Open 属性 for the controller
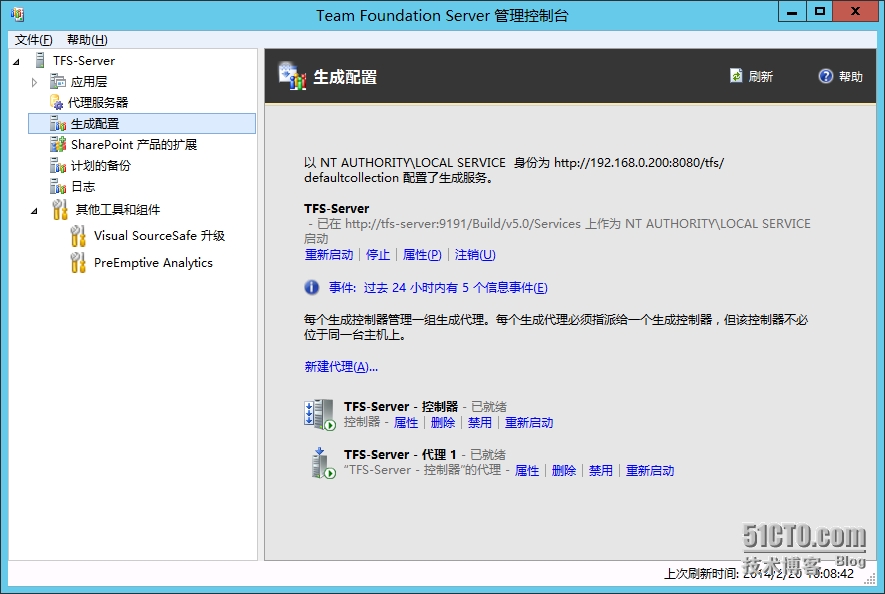Image resolution: width=885 pixels, height=594 pixels. 406,422
